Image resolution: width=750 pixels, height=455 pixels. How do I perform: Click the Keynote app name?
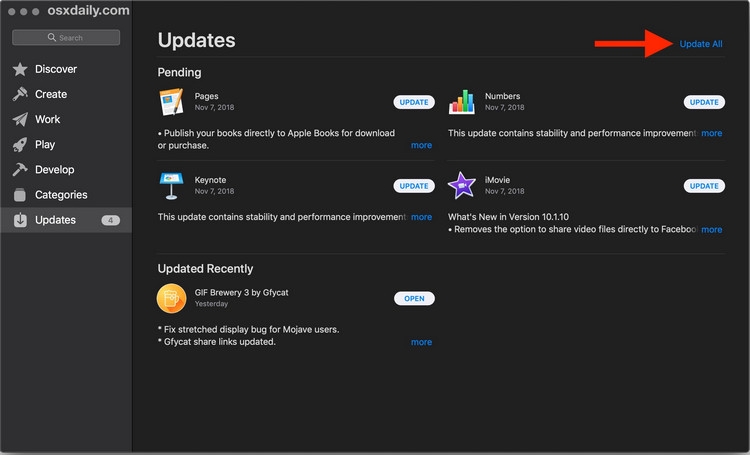pyautogui.click(x=210, y=180)
